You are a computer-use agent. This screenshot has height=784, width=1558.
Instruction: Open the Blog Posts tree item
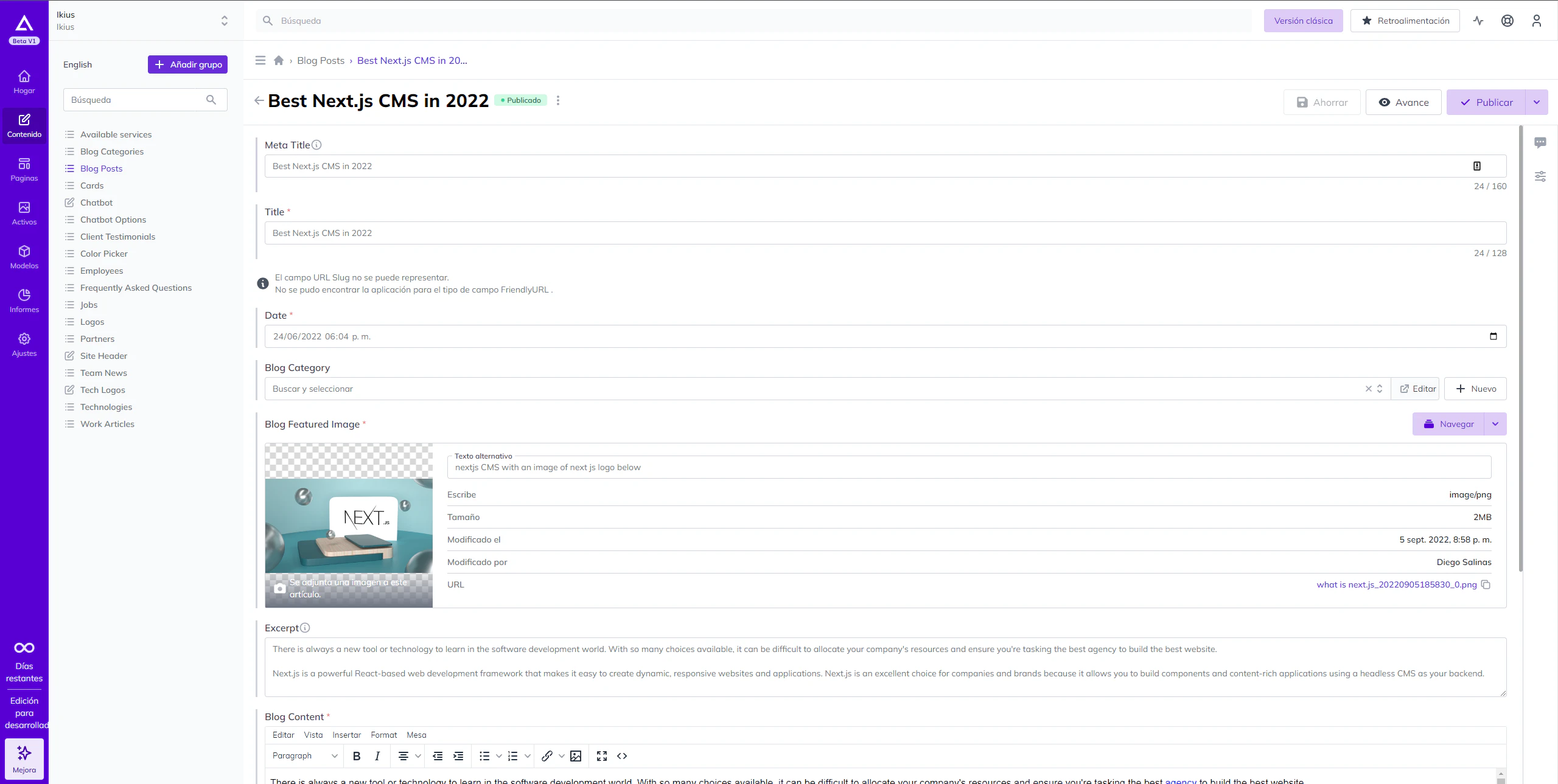(101, 168)
